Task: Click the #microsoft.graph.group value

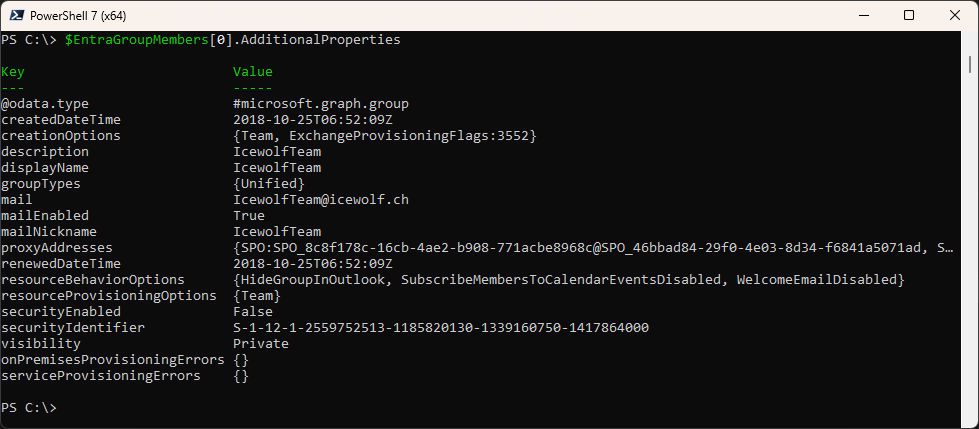Action: pos(321,104)
